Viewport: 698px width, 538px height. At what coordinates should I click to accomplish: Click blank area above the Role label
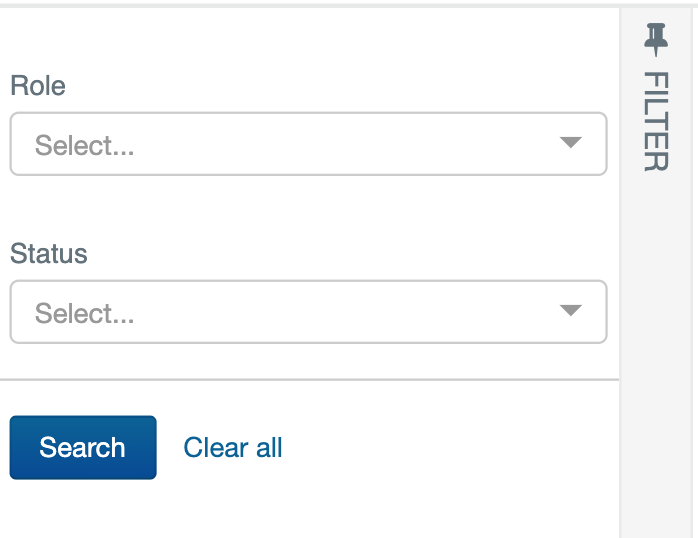tap(308, 38)
